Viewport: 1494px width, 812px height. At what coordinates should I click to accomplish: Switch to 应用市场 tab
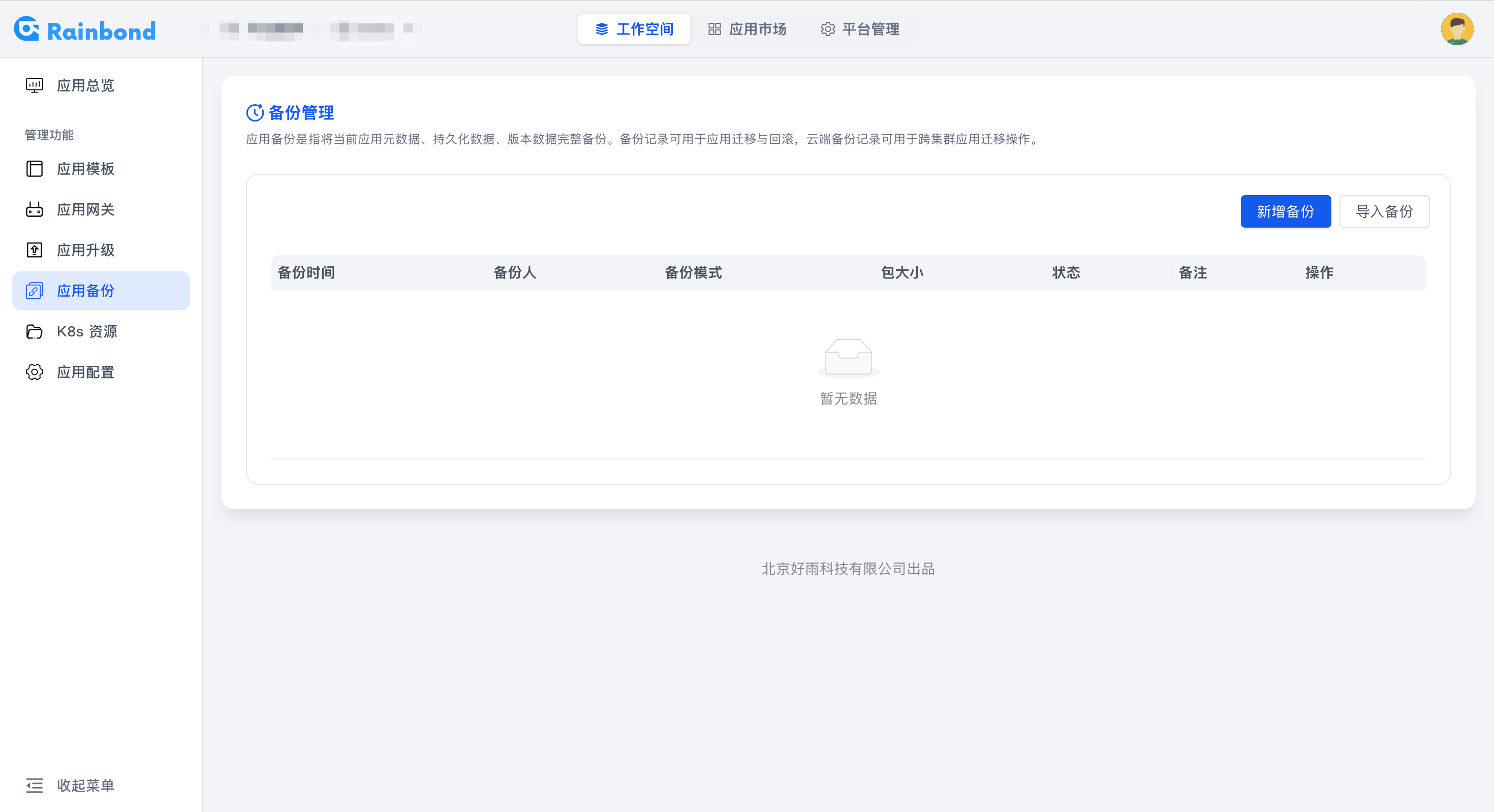tap(747, 29)
